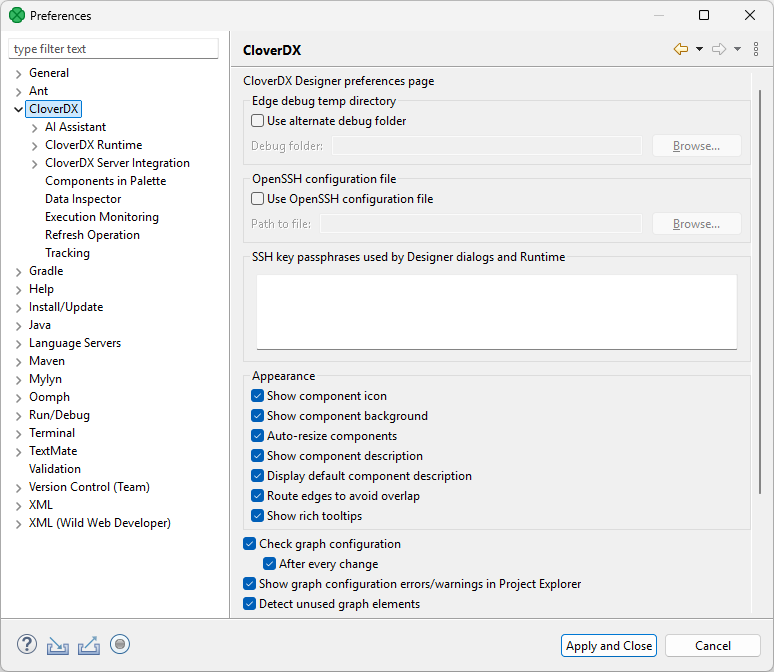This screenshot has width=774, height=672.
Task: Select Tracking preferences page
Action: (x=68, y=253)
